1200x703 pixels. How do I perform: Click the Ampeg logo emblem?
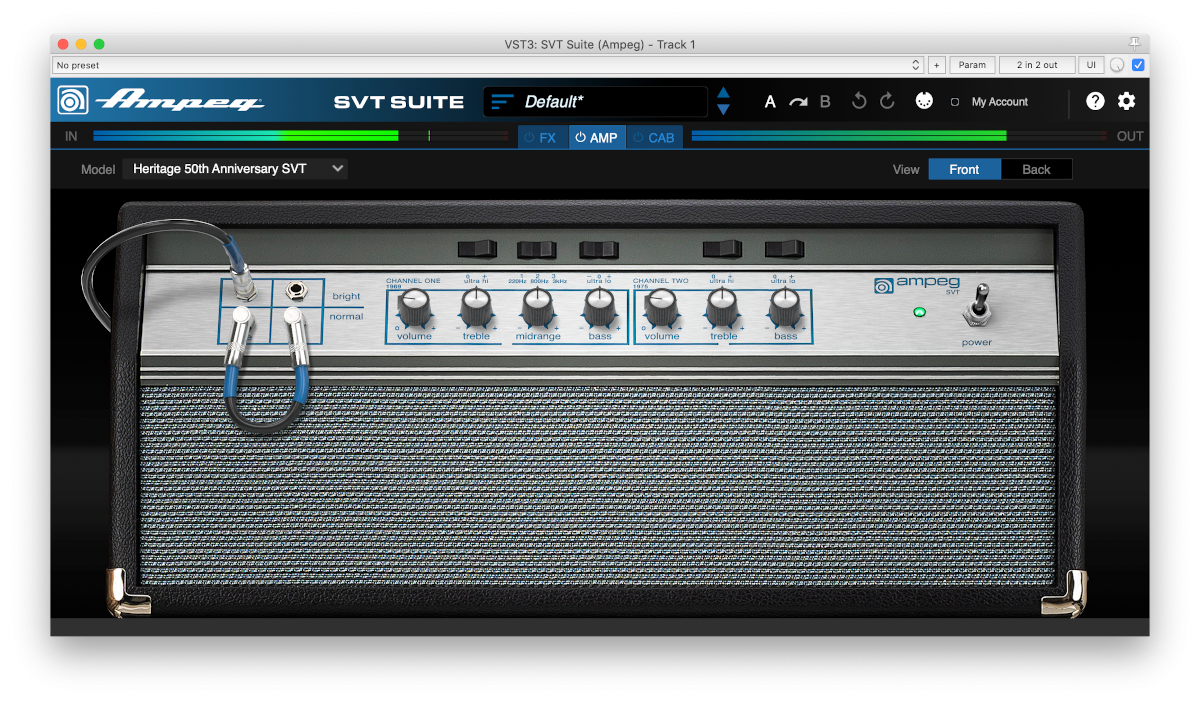click(x=73, y=101)
